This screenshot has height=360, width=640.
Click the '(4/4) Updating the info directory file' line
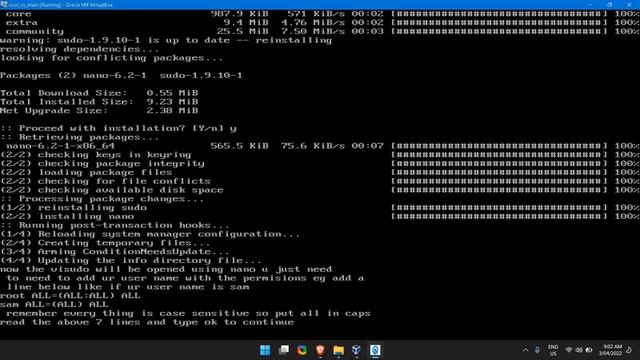(x=131, y=260)
